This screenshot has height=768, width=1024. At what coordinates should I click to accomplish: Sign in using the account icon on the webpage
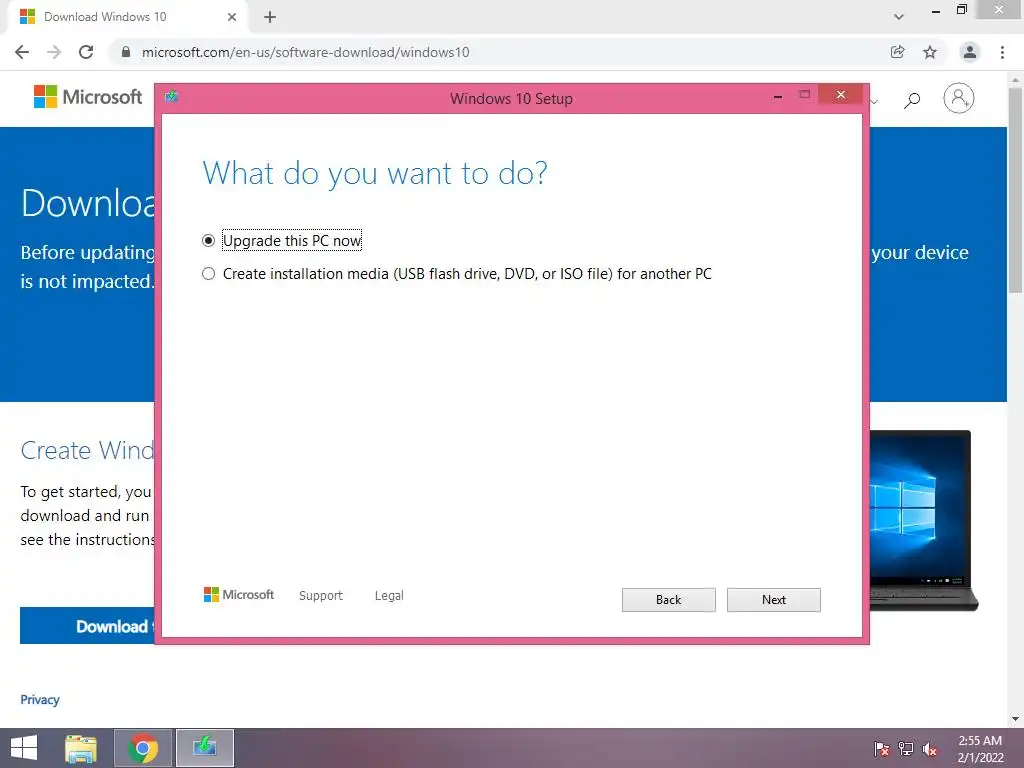(x=959, y=99)
